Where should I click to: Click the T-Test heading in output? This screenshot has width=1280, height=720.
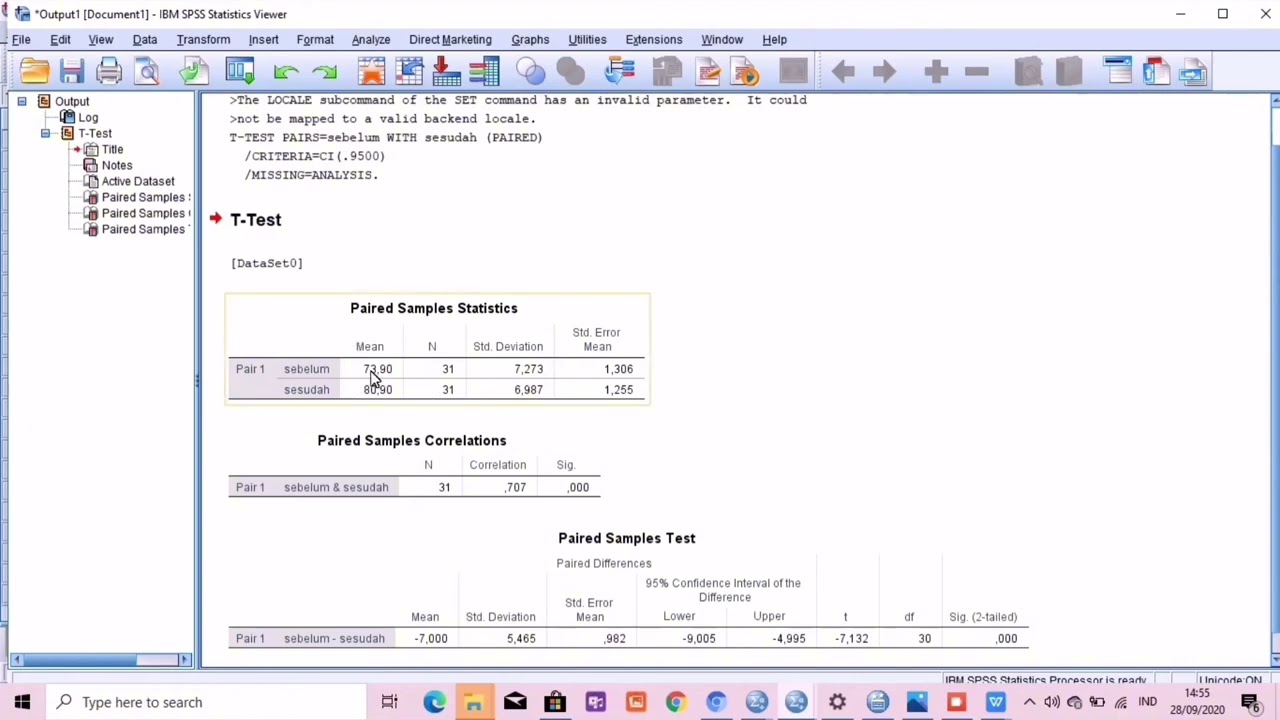coord(256,219)
